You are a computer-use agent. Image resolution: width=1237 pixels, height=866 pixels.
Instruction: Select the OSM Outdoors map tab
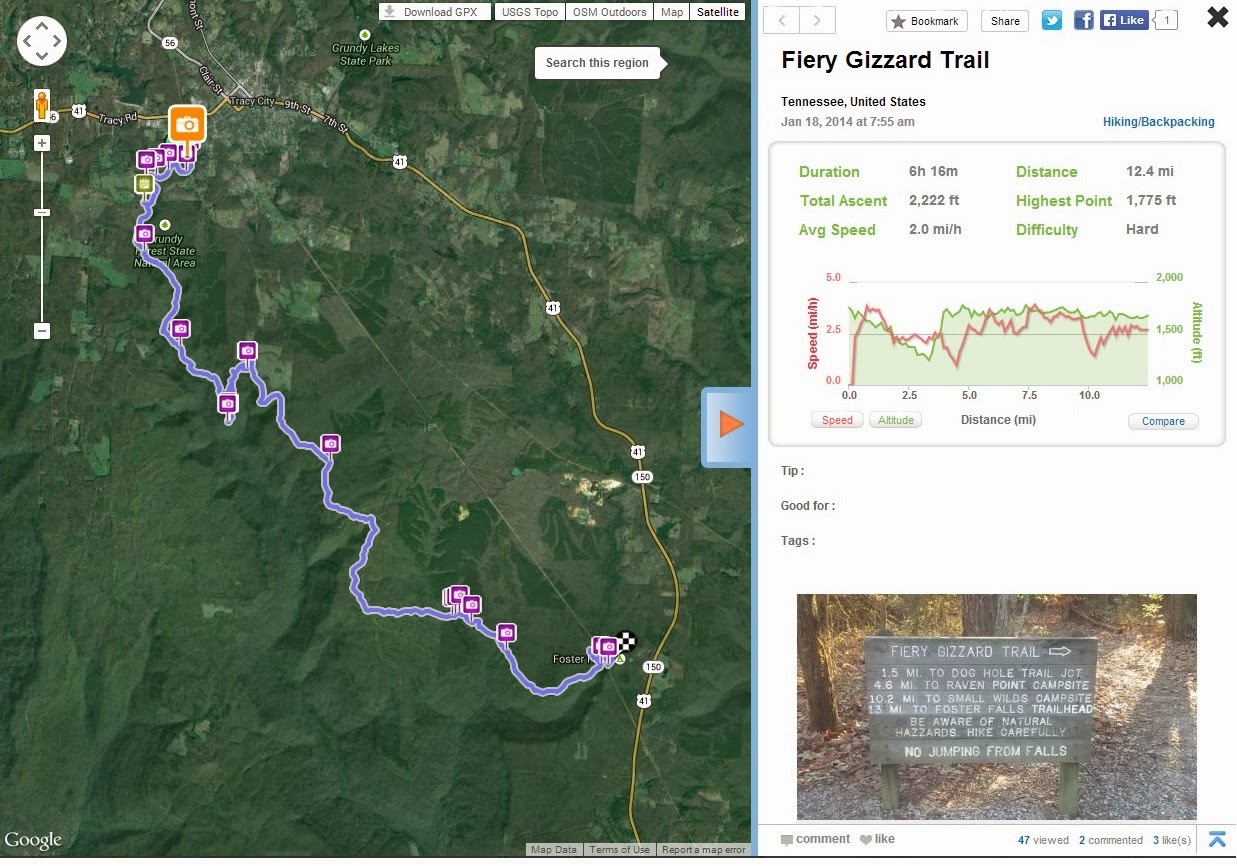609,11
